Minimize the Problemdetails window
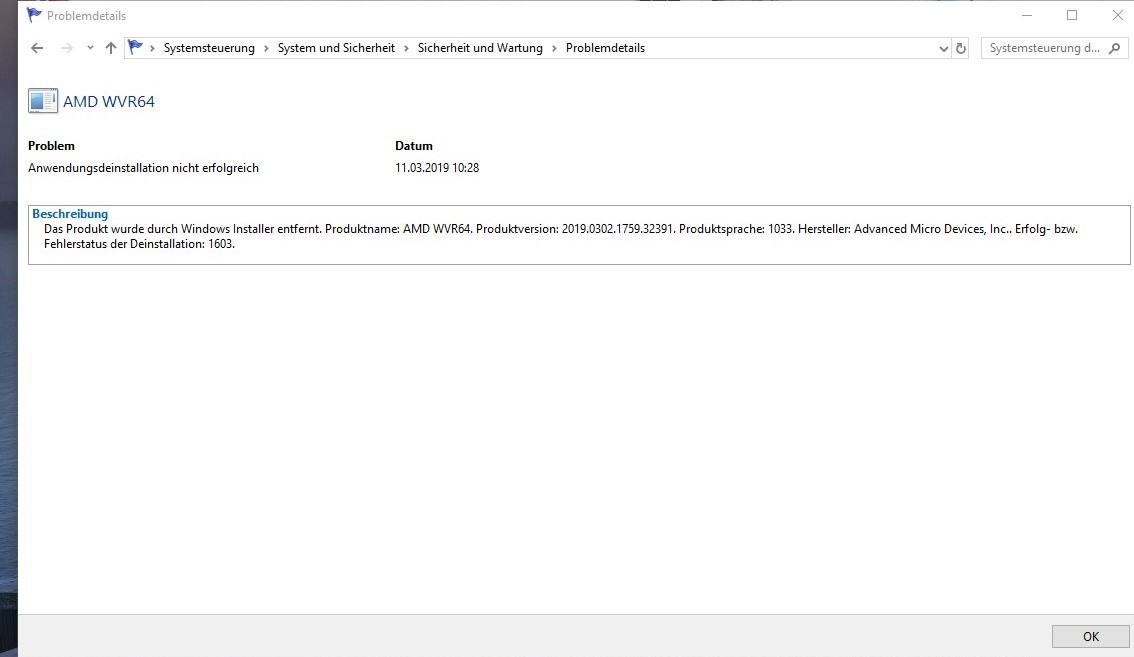1134x657 pixels. (x=1027, y=15)
